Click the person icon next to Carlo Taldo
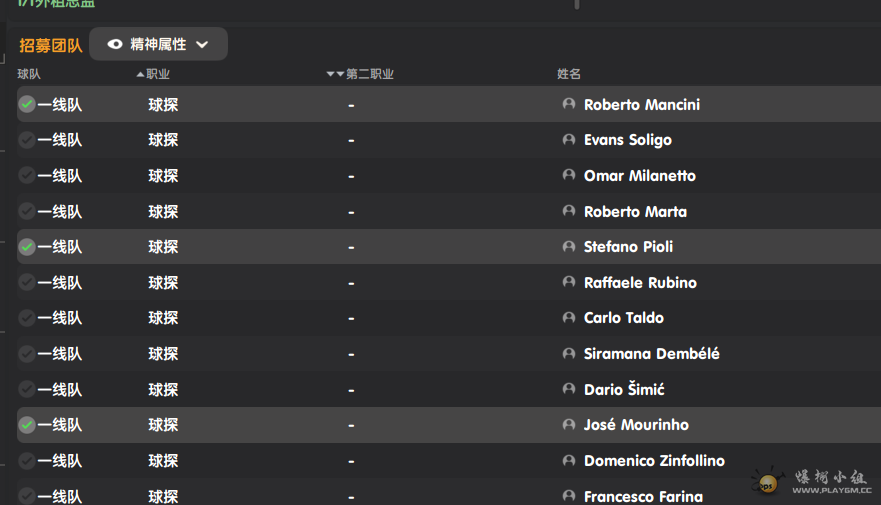This screenshot has width=881, height=505. 569,317
